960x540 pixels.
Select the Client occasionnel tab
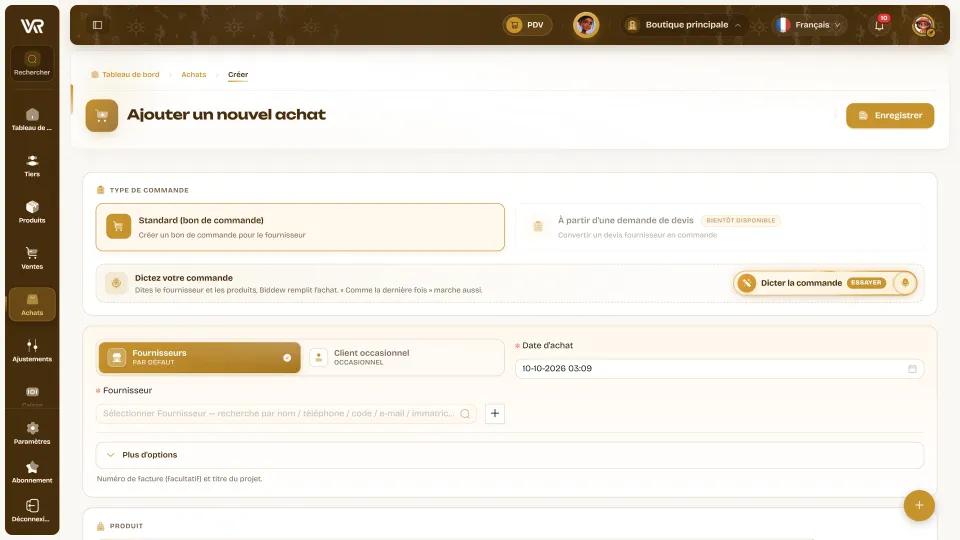coord(403,358)
